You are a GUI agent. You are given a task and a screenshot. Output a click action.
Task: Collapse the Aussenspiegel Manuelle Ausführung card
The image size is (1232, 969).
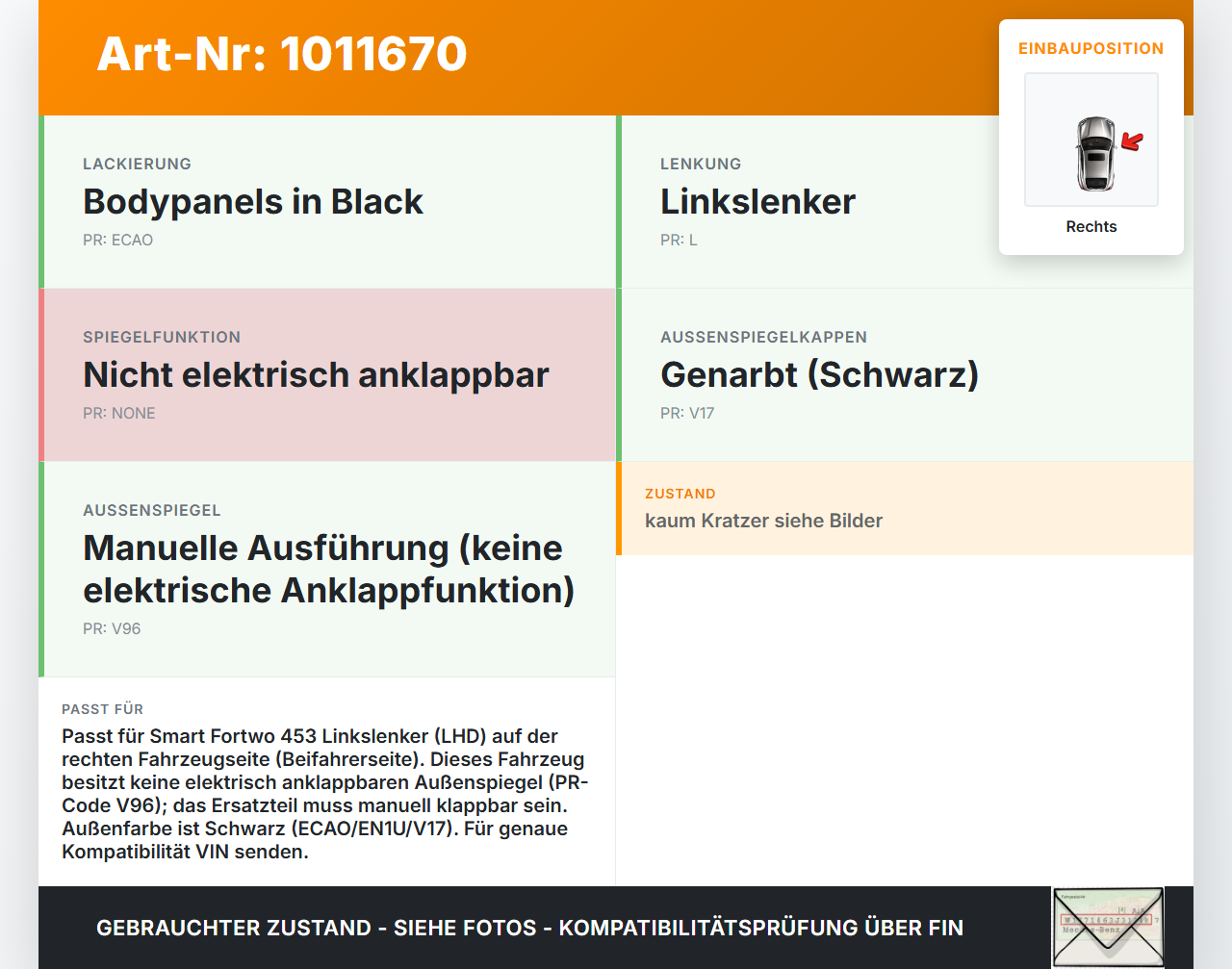coord(327,568)
